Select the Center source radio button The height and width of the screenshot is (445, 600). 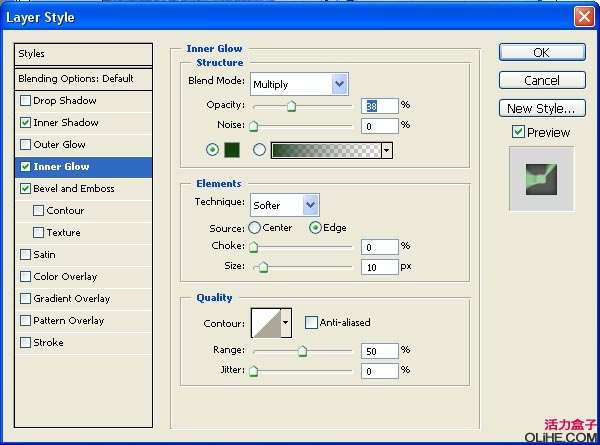(x=254, y=228)
